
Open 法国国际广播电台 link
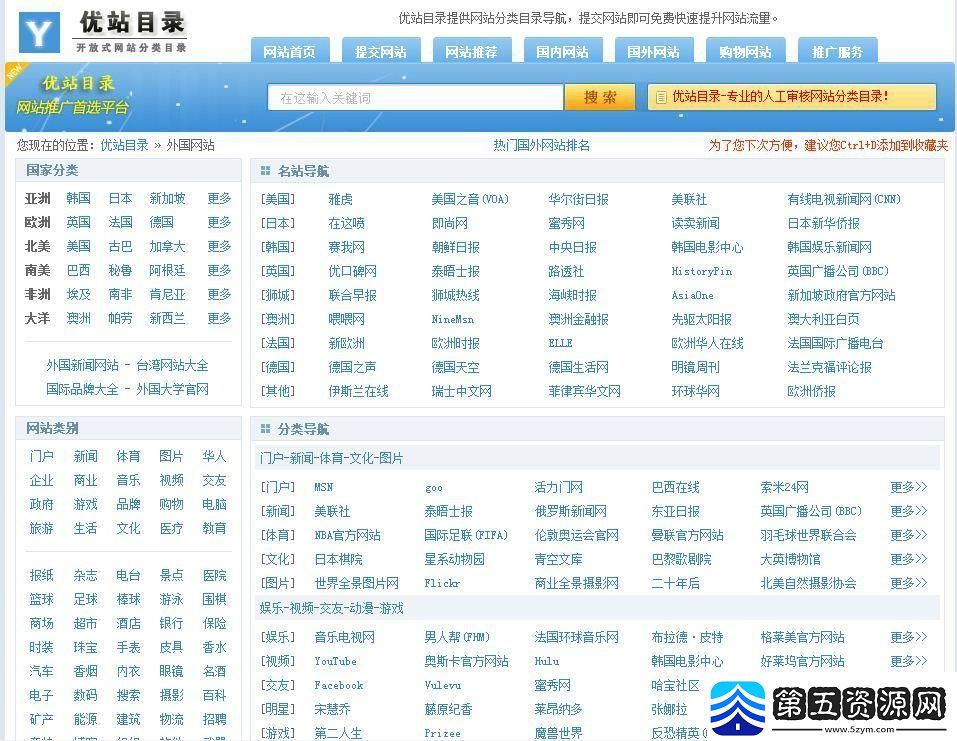click(x=836, y=343)
